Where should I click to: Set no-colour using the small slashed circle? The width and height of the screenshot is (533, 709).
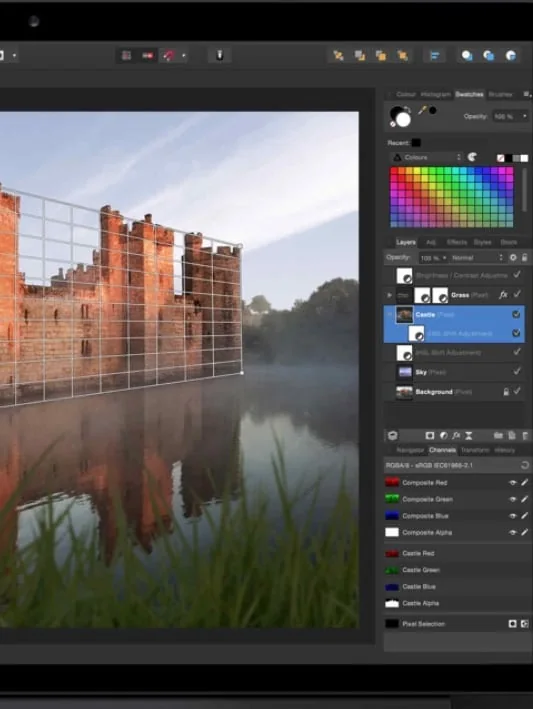click(392, 124)
